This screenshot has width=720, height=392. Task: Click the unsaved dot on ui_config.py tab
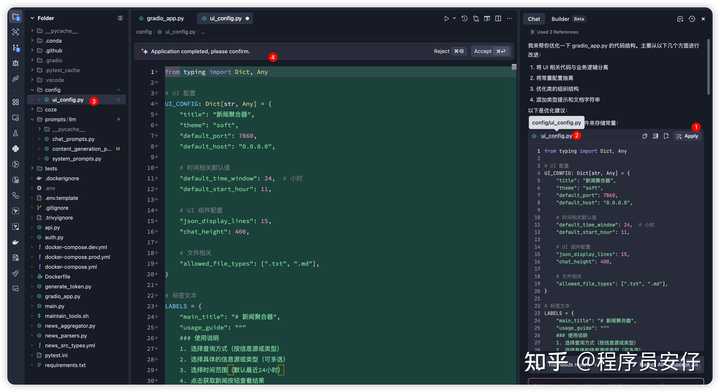click(x=248, y=19)
